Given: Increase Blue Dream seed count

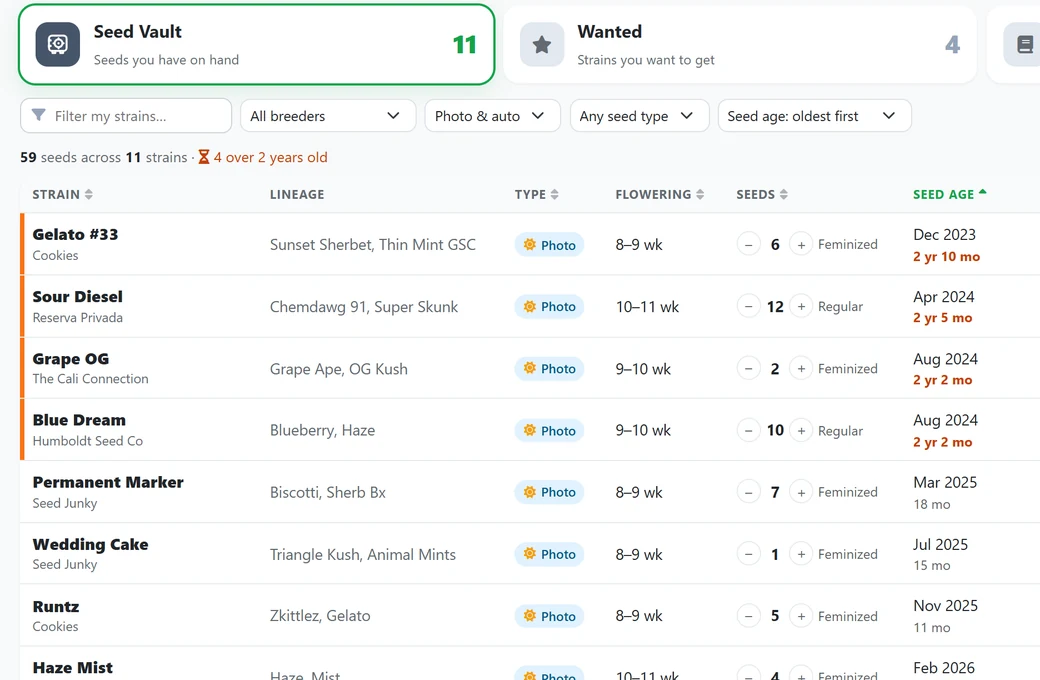Looking at the screenshot, I should coord(801,431).
